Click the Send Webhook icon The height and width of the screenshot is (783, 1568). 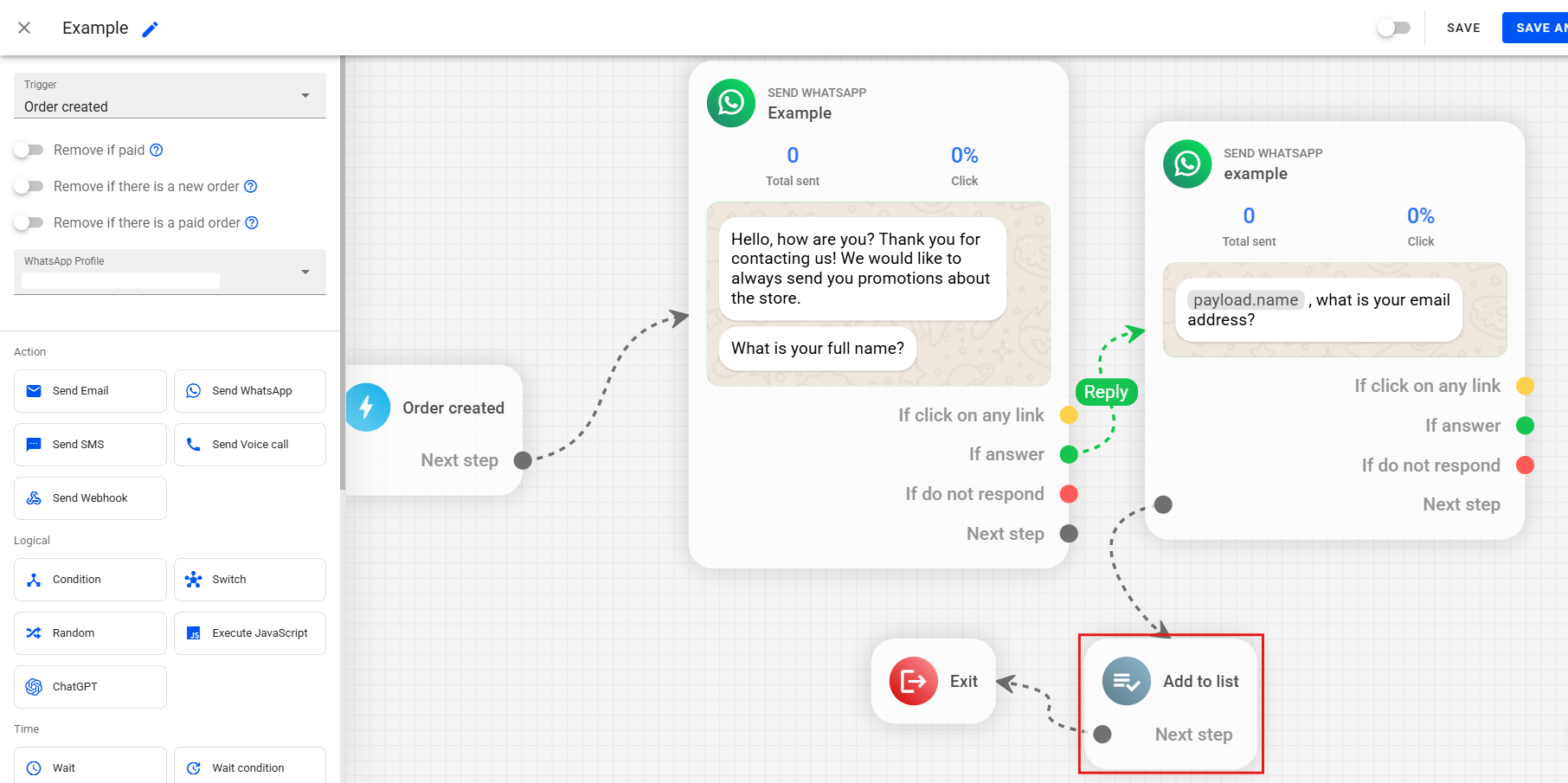[34, 498]
